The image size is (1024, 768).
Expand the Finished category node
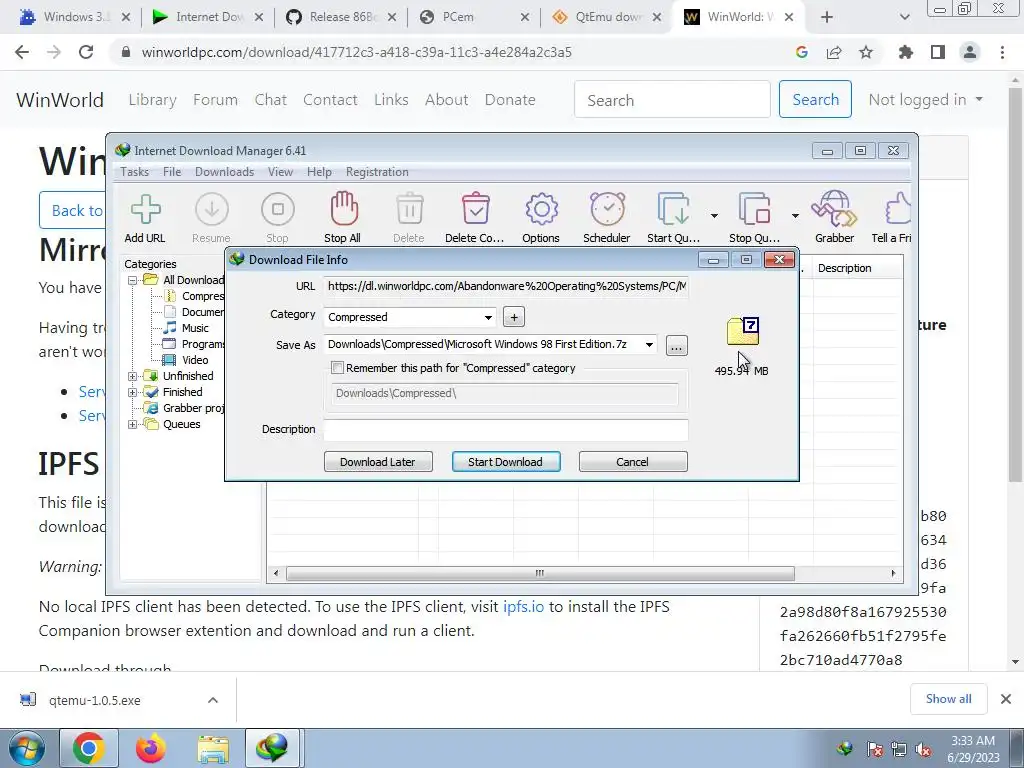coord(133,392)
